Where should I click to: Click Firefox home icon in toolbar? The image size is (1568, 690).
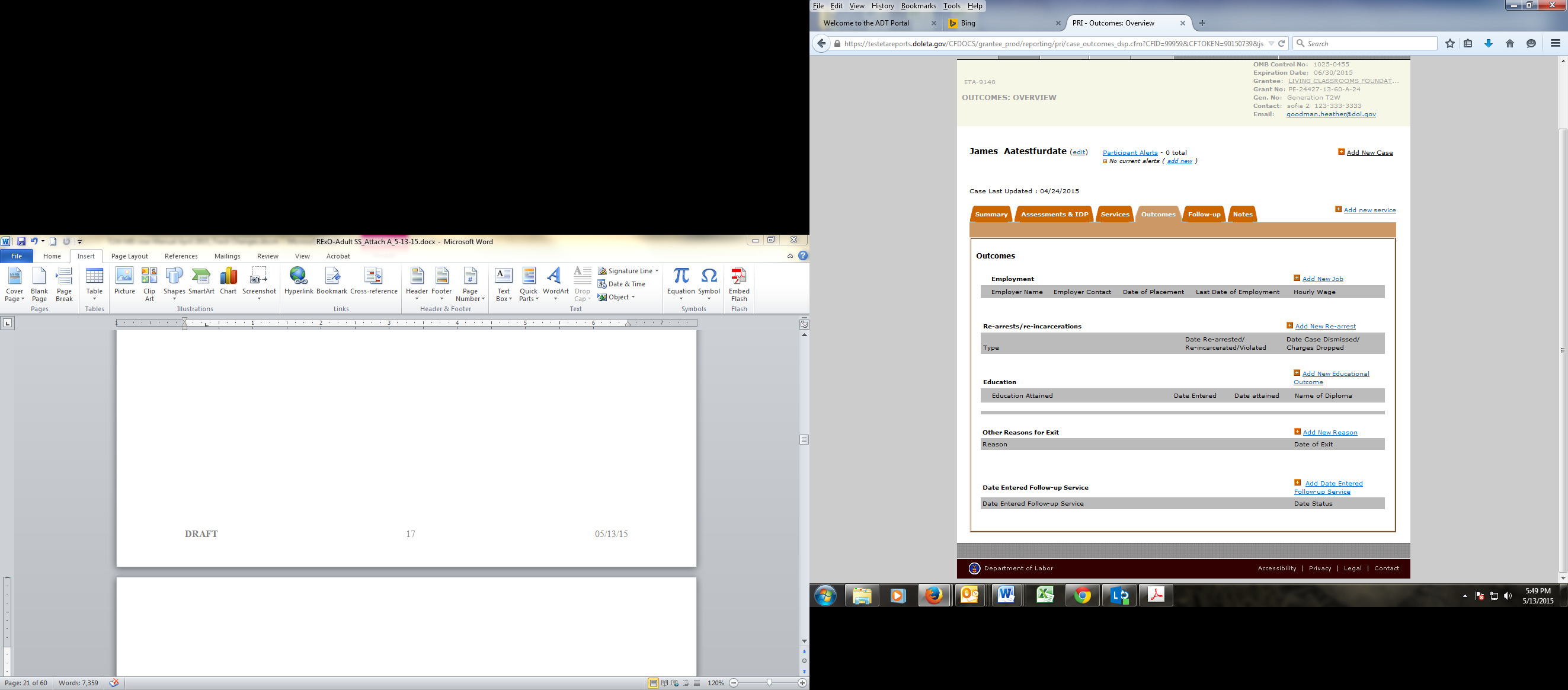point(1509,43)
